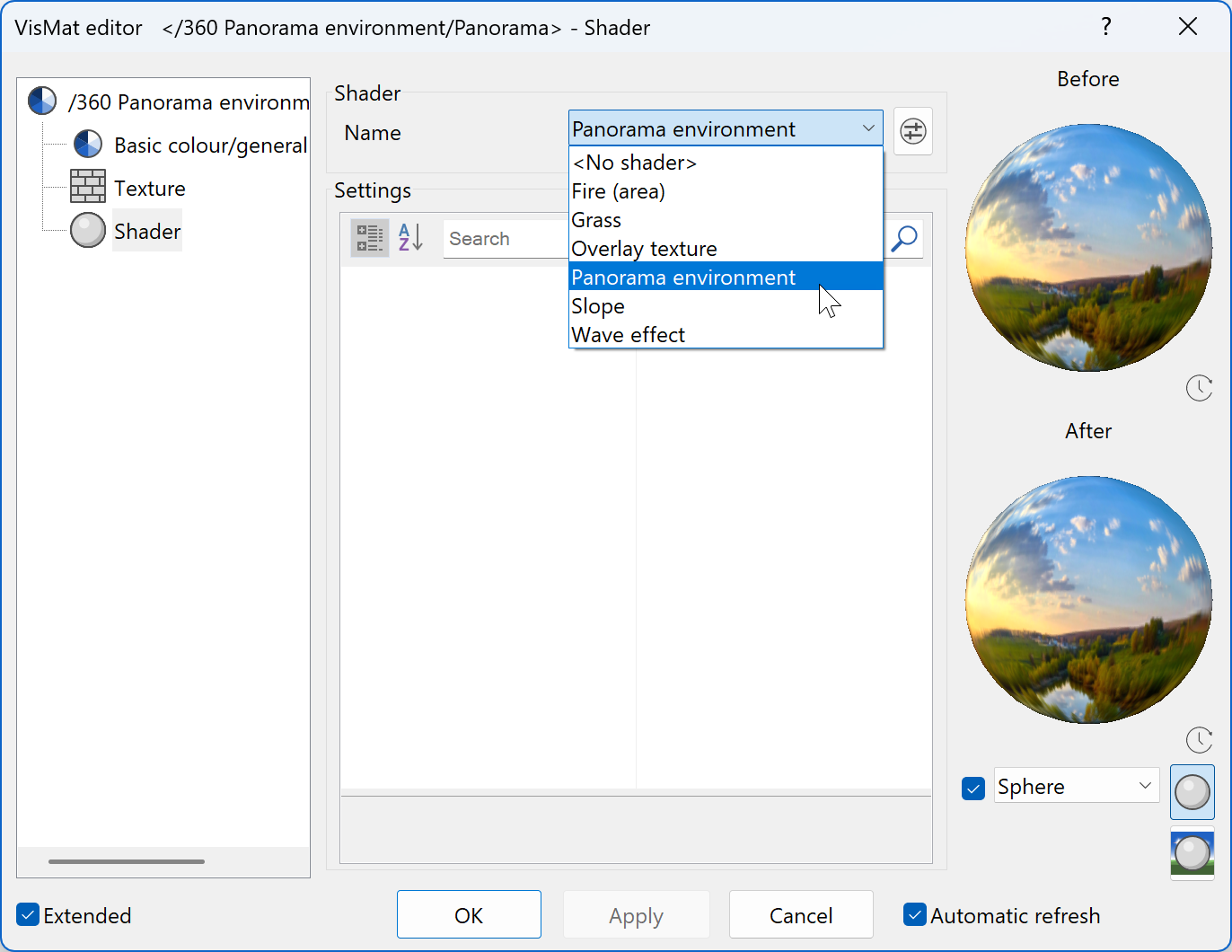Toggle the checkbox next to Sphere dropdown
The image size is (1232, 952).
[973, 788]
